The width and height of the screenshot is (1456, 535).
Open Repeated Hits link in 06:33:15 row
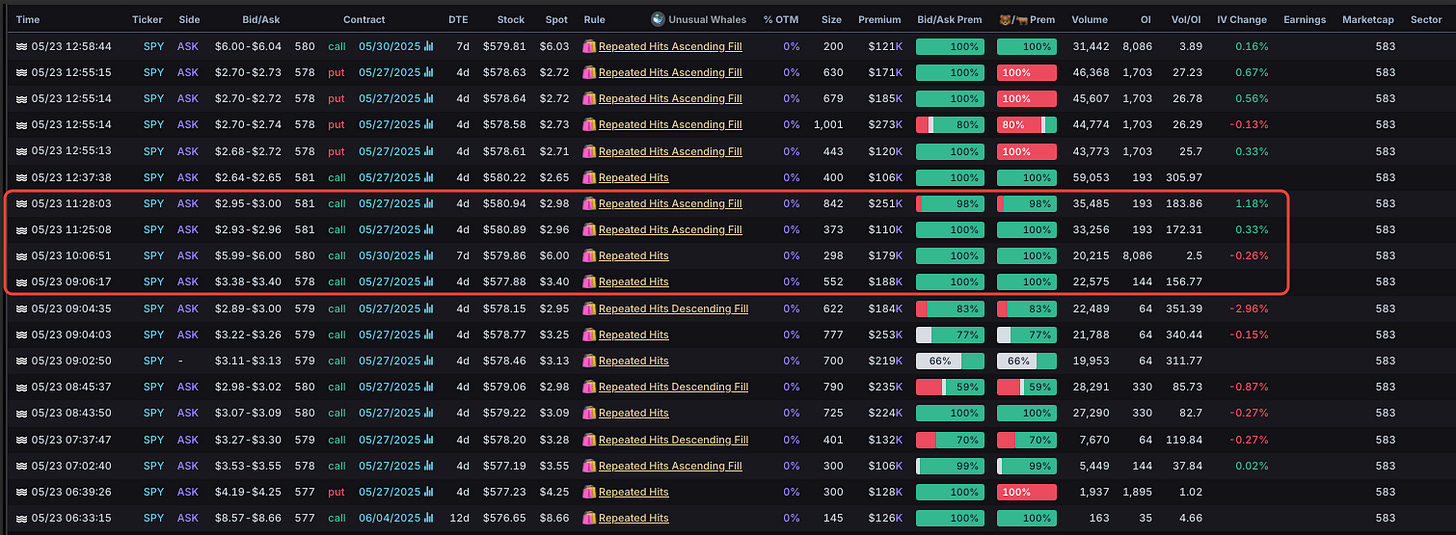634,518
